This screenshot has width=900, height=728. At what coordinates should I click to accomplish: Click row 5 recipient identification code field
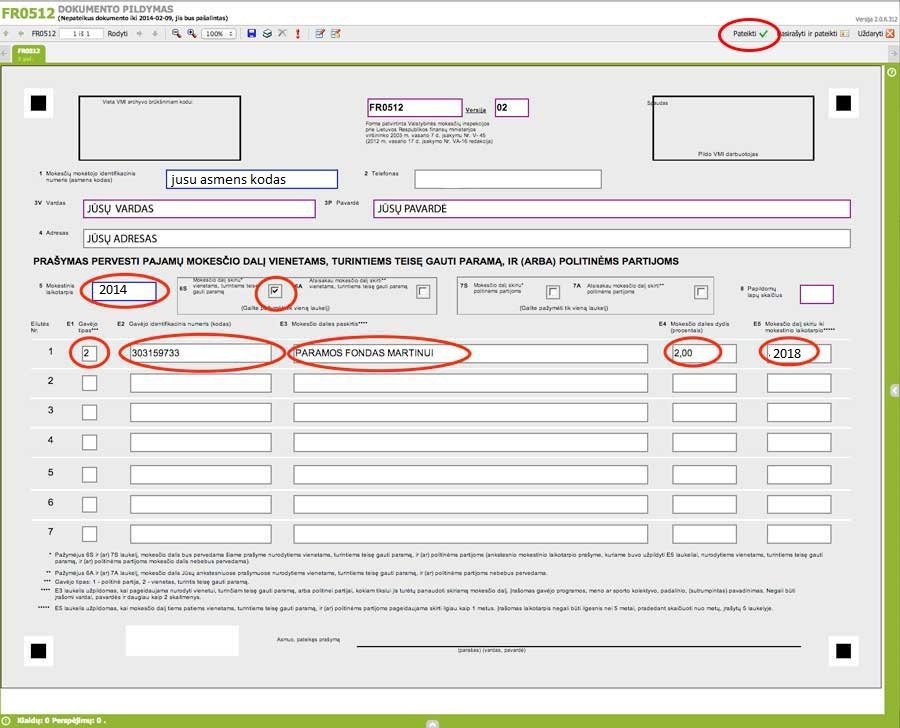(201, 474)
